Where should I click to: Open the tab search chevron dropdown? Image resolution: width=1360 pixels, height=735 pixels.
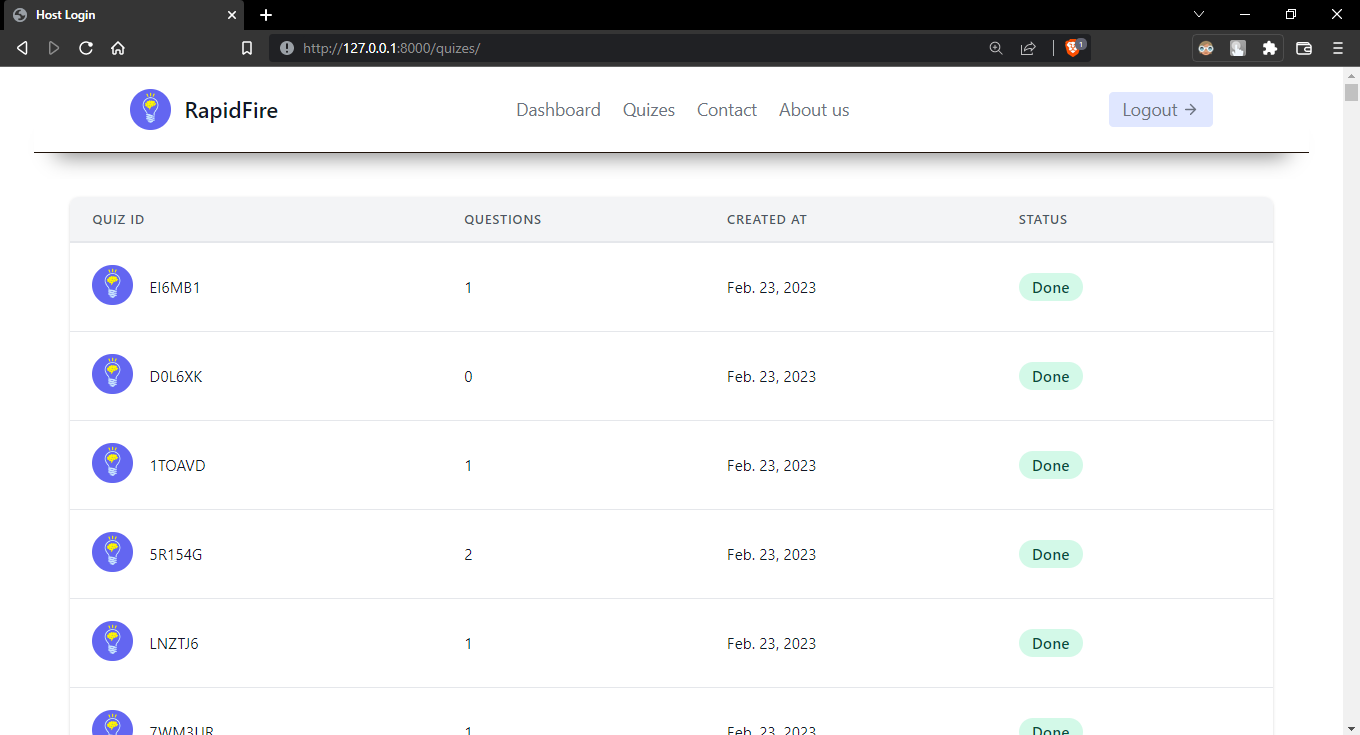coord(1198,15)
